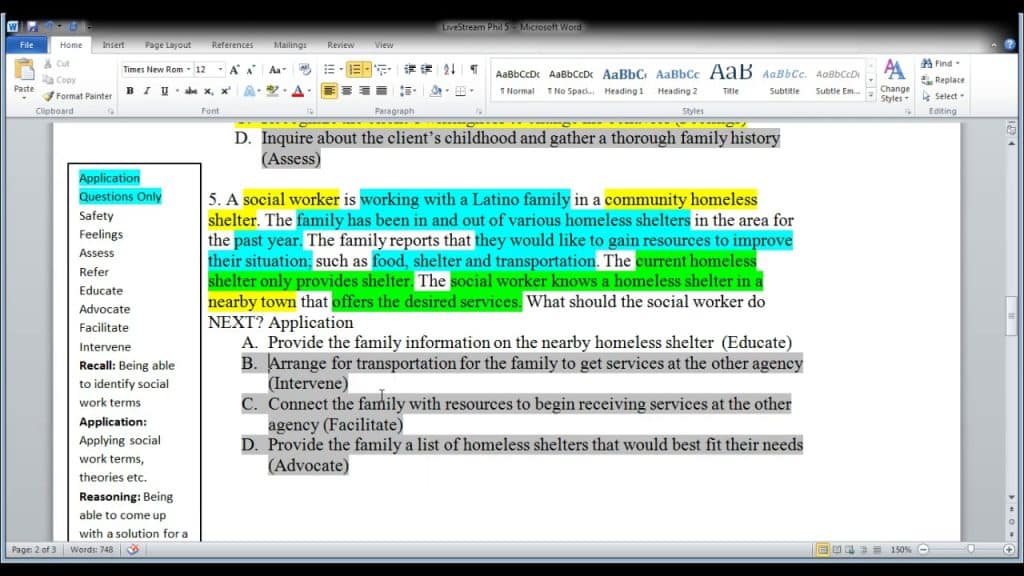This screenshot has width=1024, height=576.
Task: Clear formatting in Font group
Action: click(305, 69)
